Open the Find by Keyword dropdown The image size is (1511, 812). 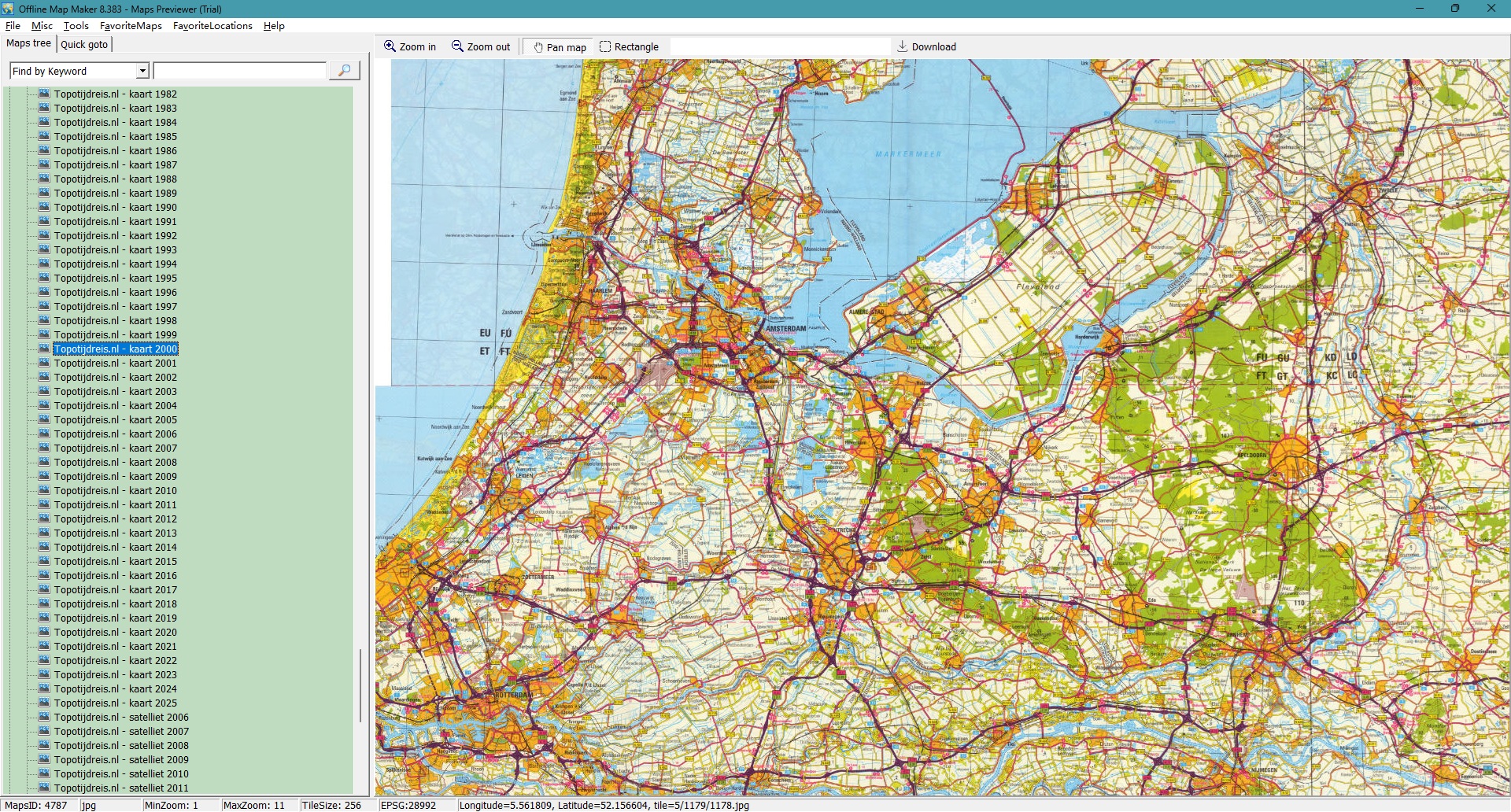(142, 71)
